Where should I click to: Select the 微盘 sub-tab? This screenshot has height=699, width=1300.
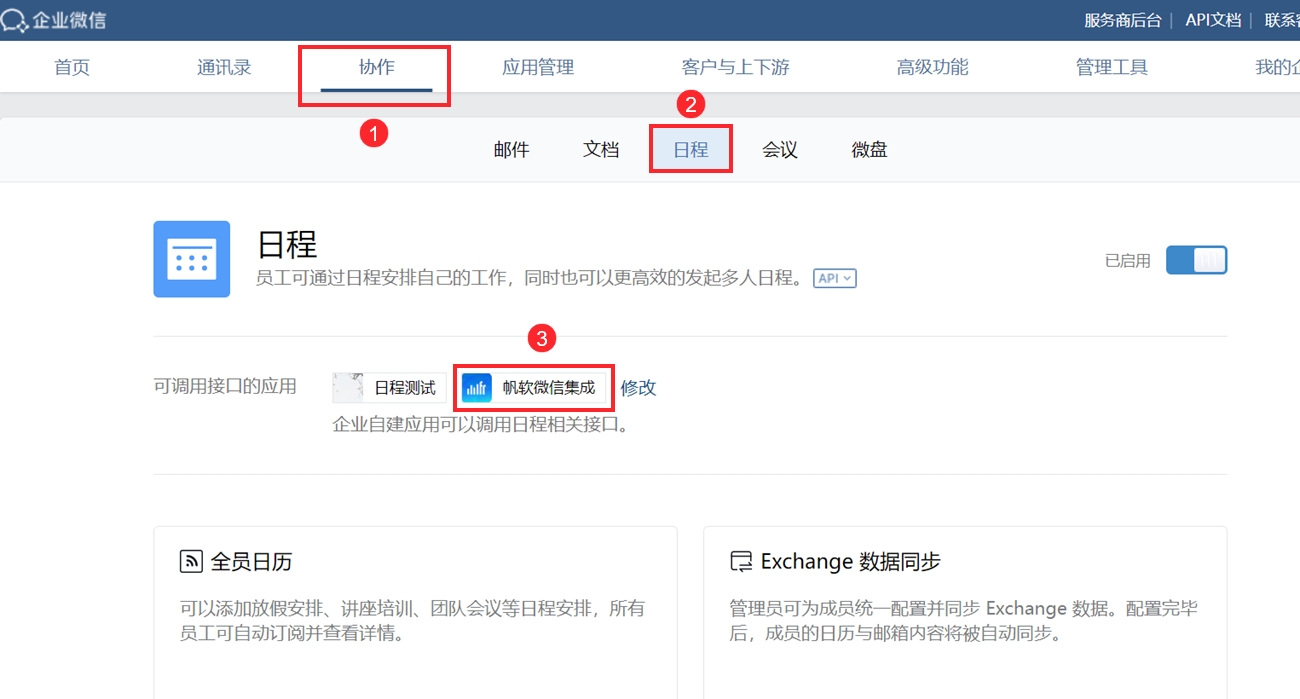click(870, 150)
